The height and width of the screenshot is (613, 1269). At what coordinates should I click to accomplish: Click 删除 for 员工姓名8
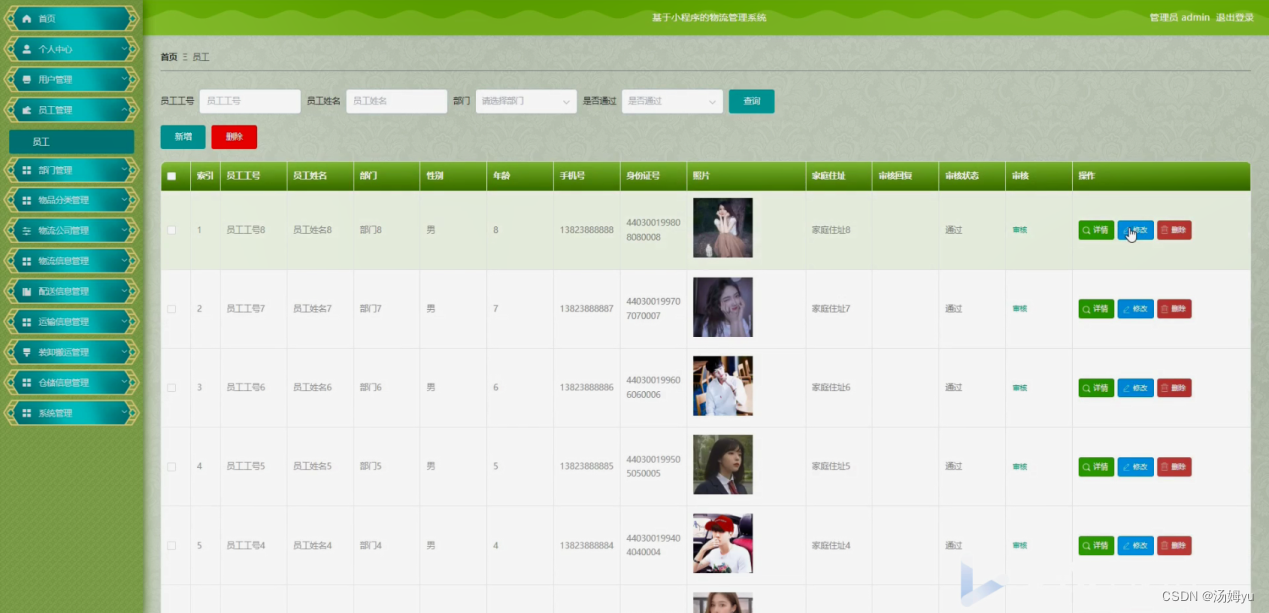click(x=1174, y=230)
